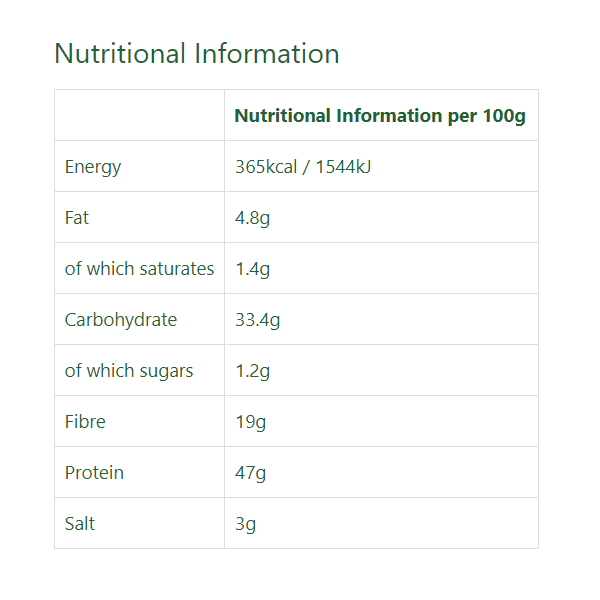
Task: Select the 19g fibre value
Action: (250, 422)
